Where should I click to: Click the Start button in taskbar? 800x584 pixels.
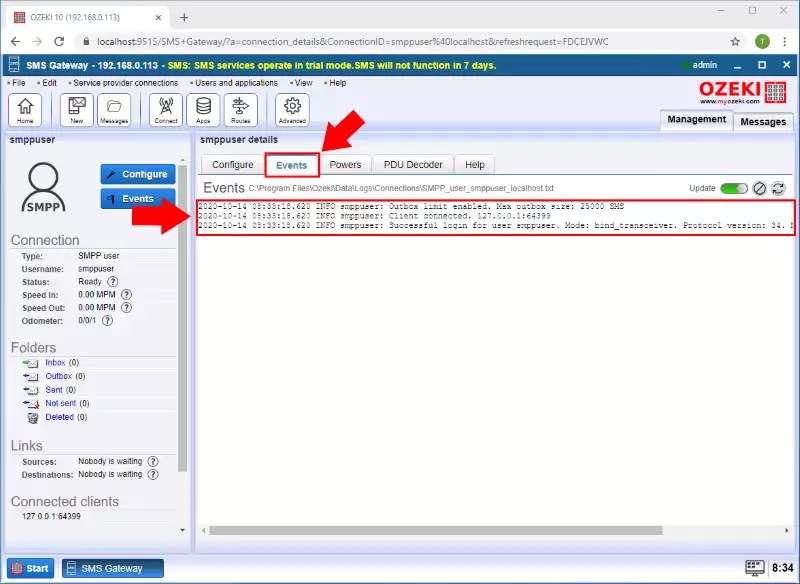click(x=31, y=568)
